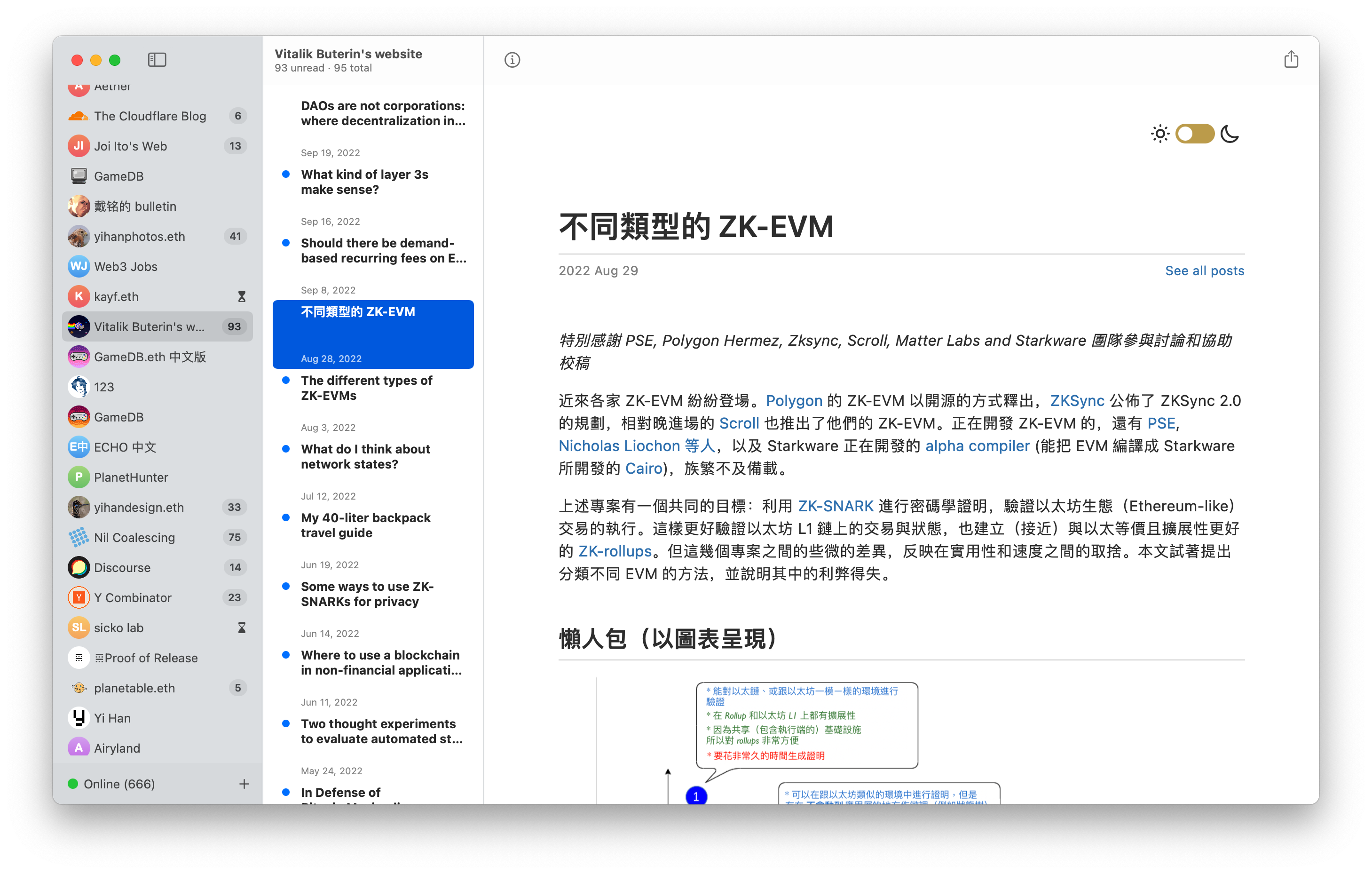Open the ZK-SNARK link in the article
Image resolution: width=1372 pixels, height=874 pixels.
pos(835,506)
